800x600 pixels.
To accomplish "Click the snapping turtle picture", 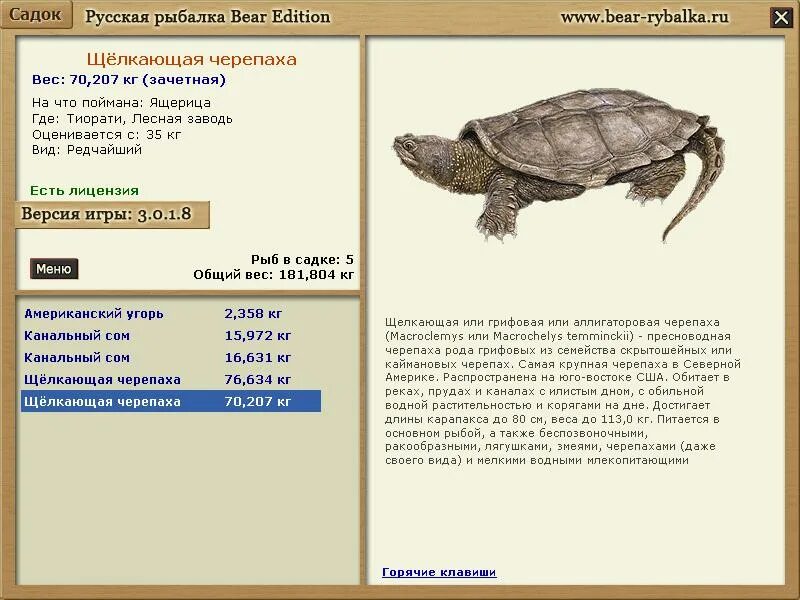I will coord(559,164).
